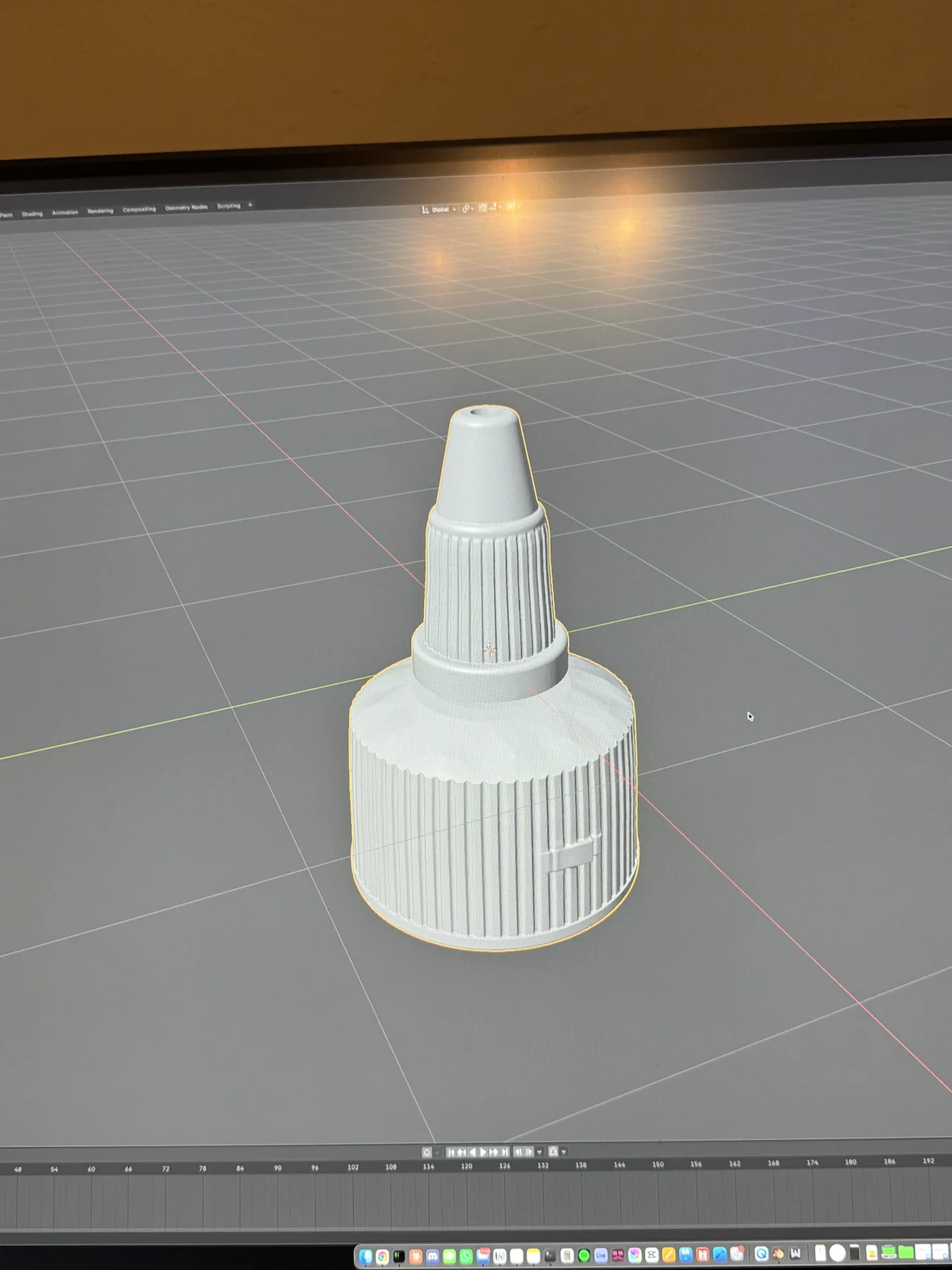
Task: Play the animation forward
Action: 483,1152
